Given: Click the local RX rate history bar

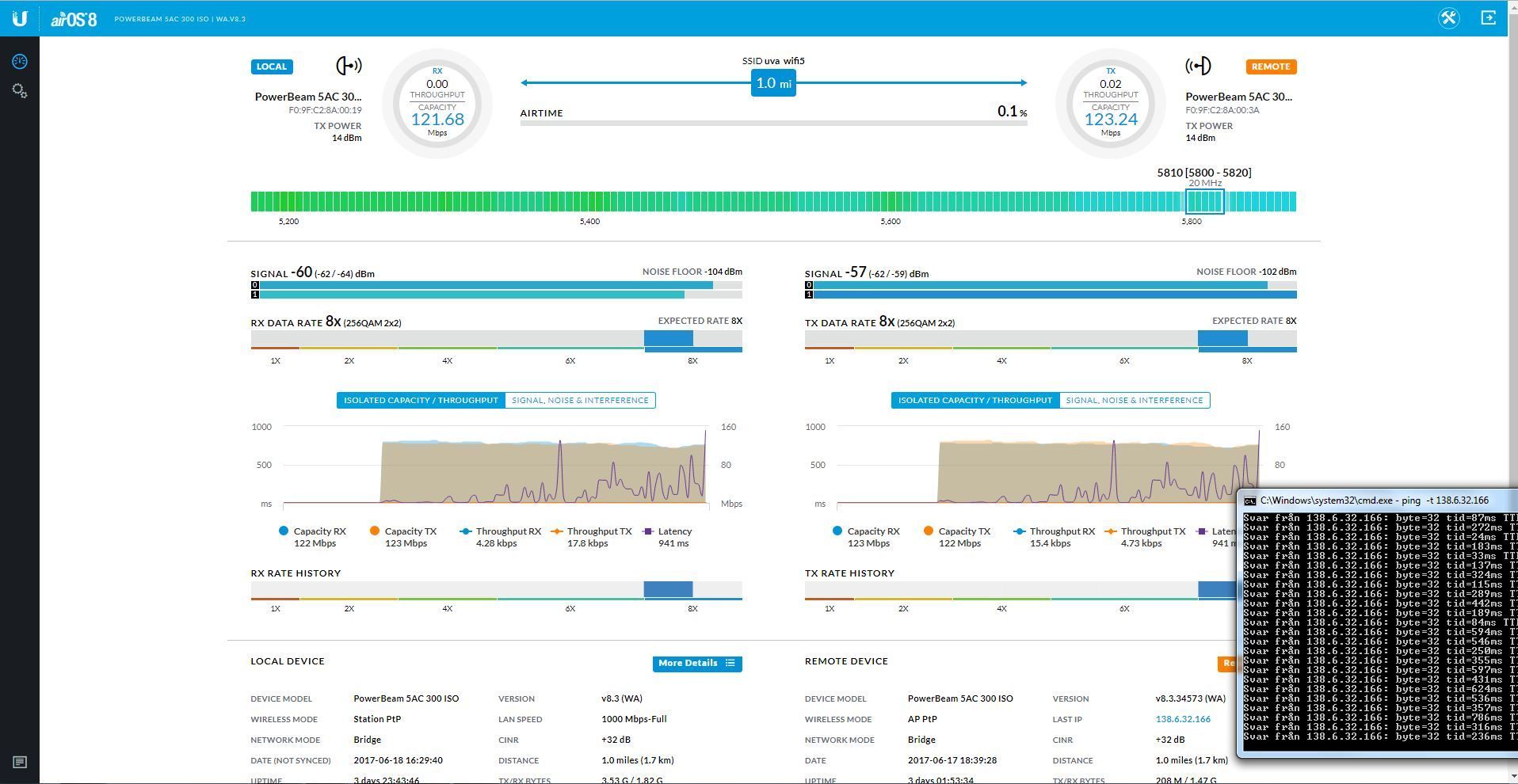Looking at the screenshot, I should tap(496, 590).
